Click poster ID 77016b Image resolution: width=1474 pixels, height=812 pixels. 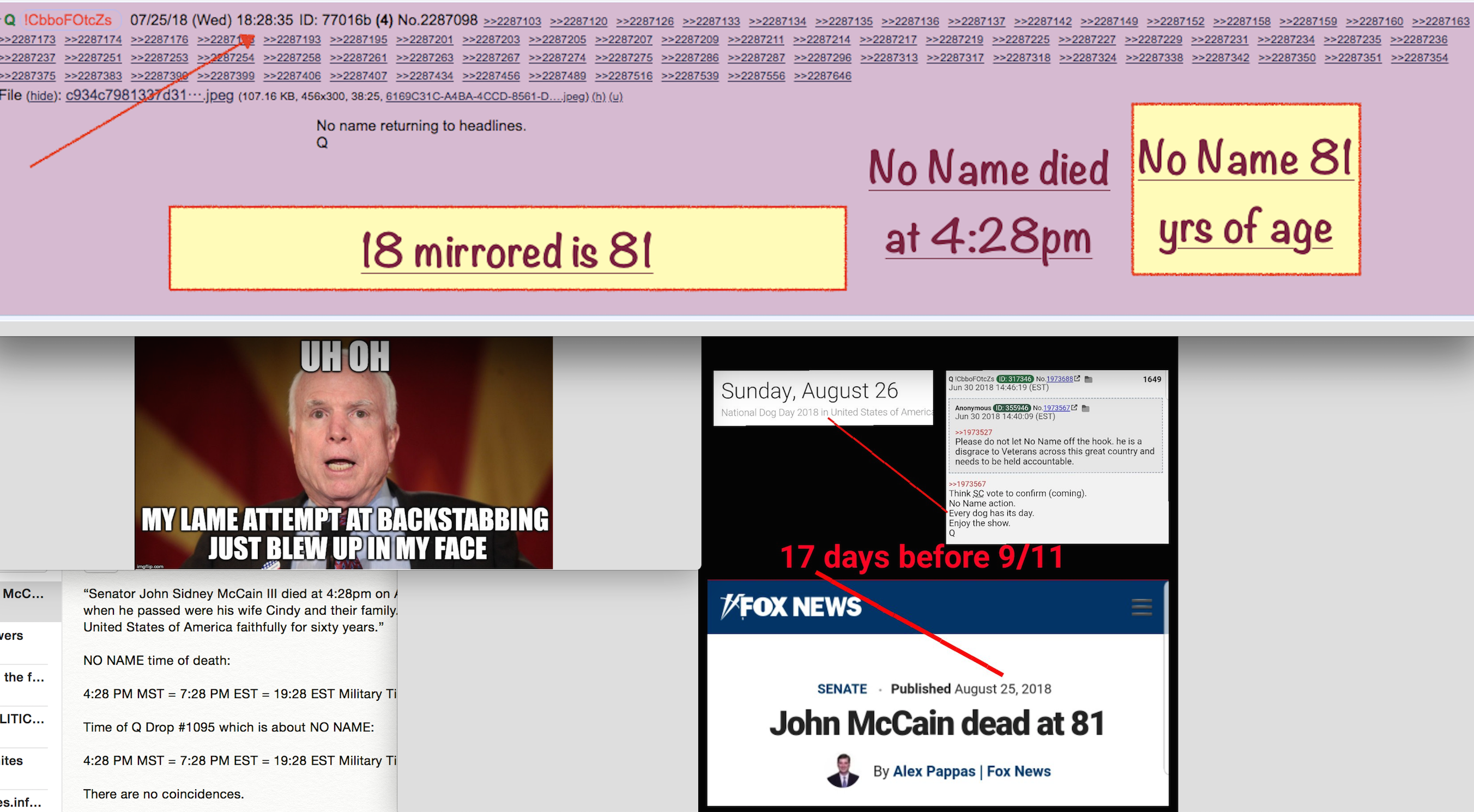pyautogui.click(x=346, y=20)
